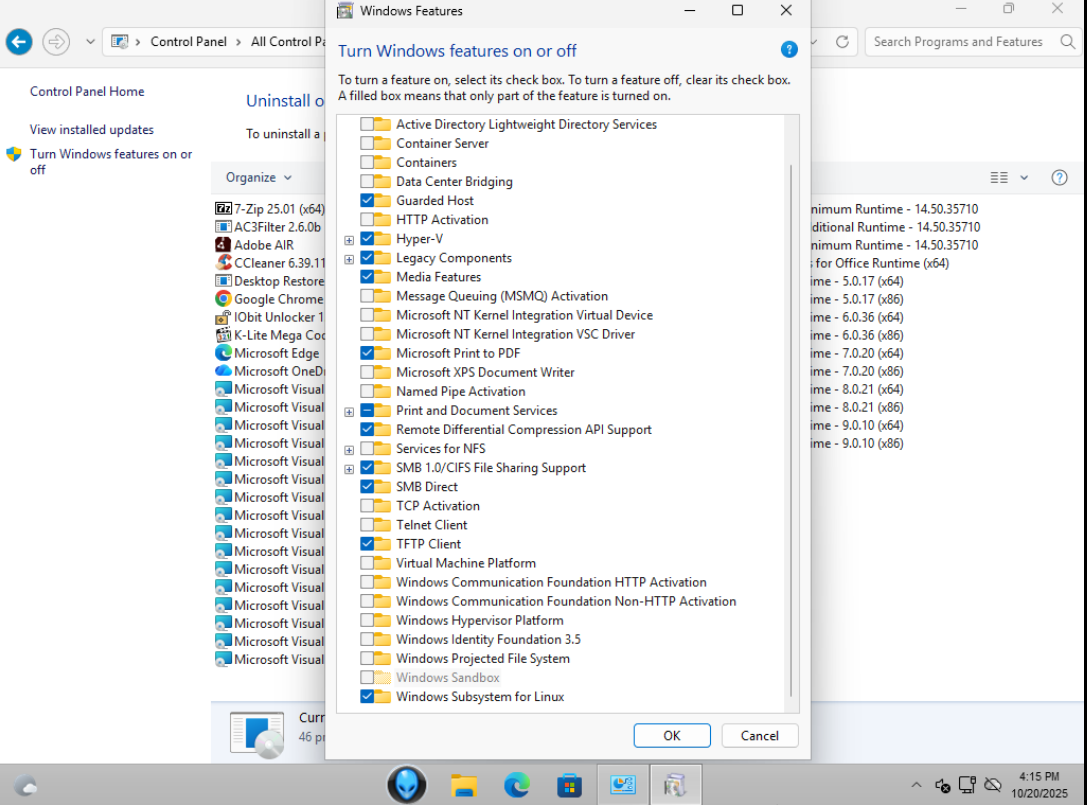Select K-Lite Mega Codec icon
Image resolution: width=1087 pixels, height=805 pixels.
click(223, 335)
